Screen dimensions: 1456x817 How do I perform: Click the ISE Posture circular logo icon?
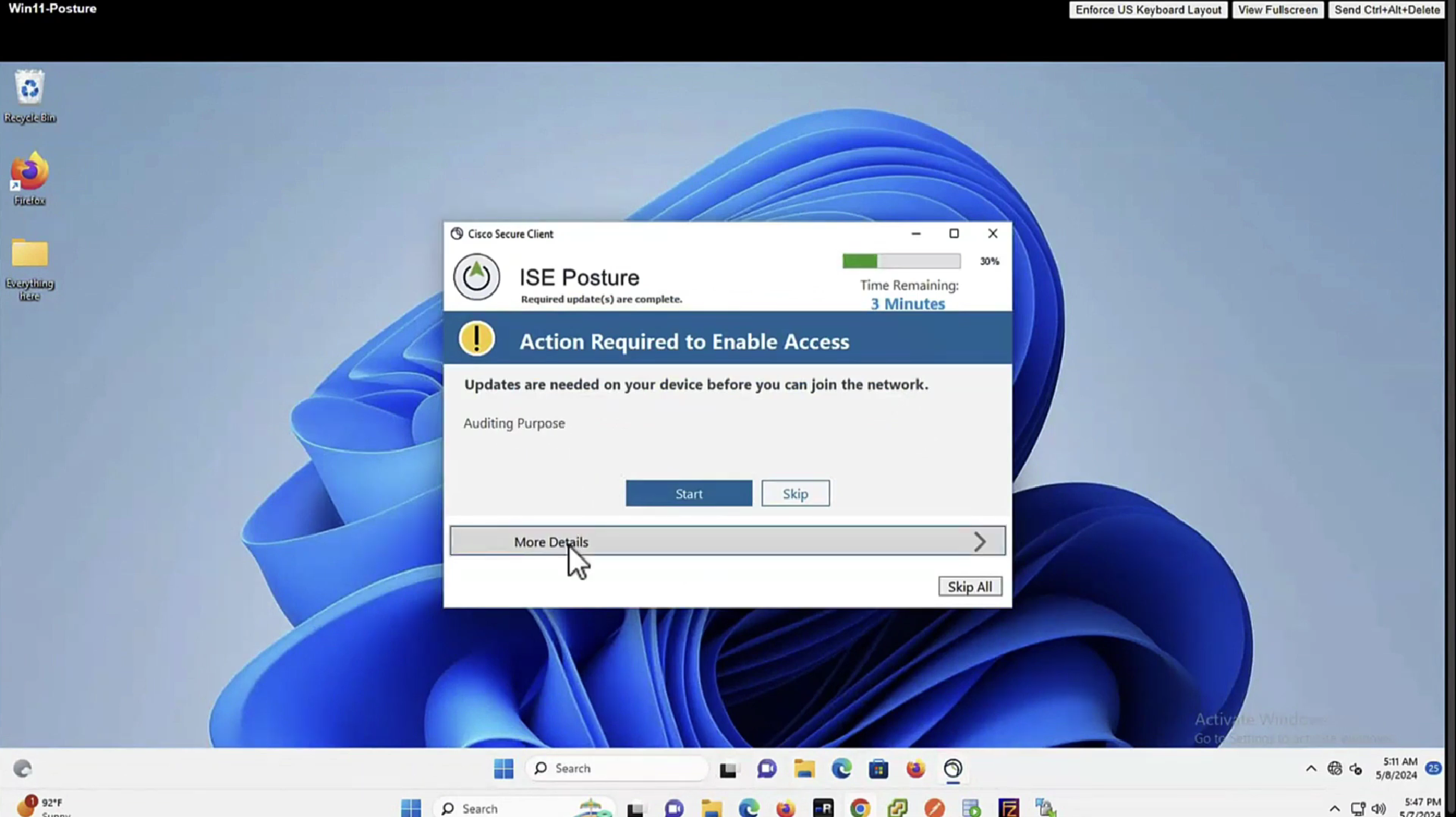(x=477, y=277)
